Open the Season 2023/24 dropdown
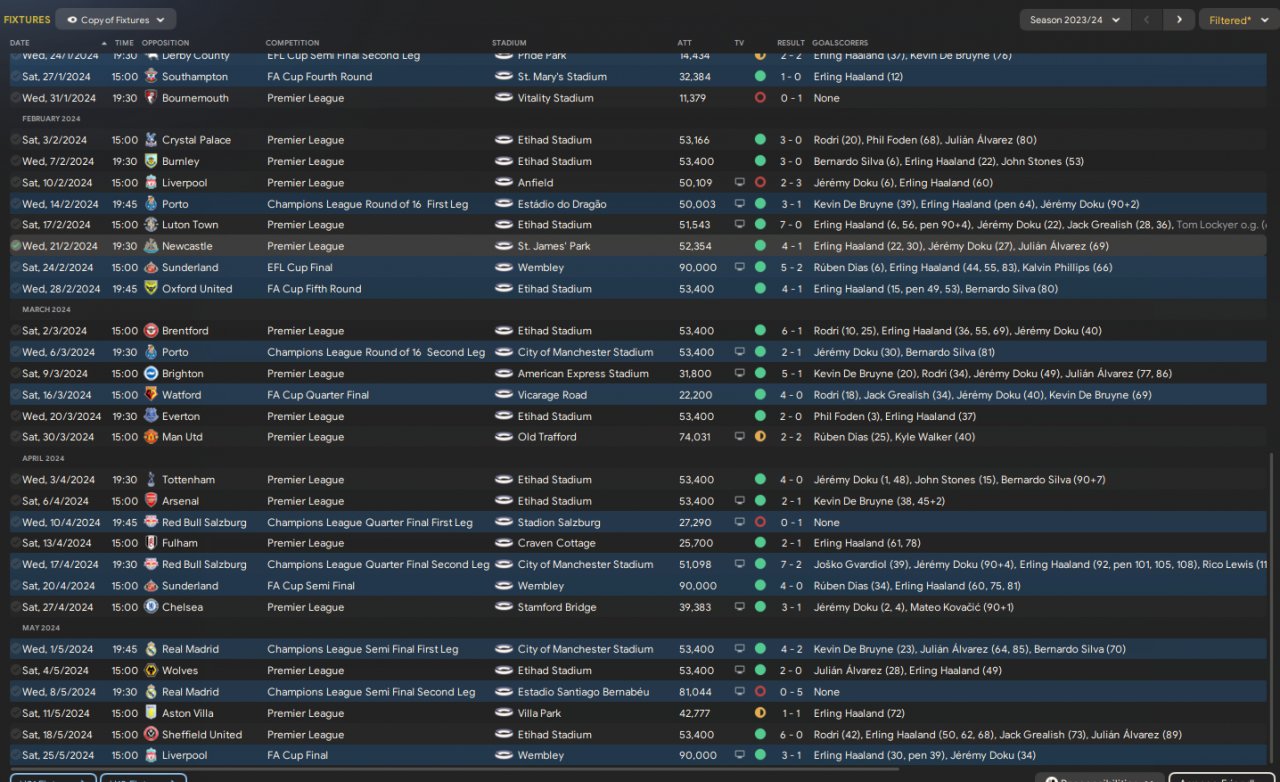 1075,20
